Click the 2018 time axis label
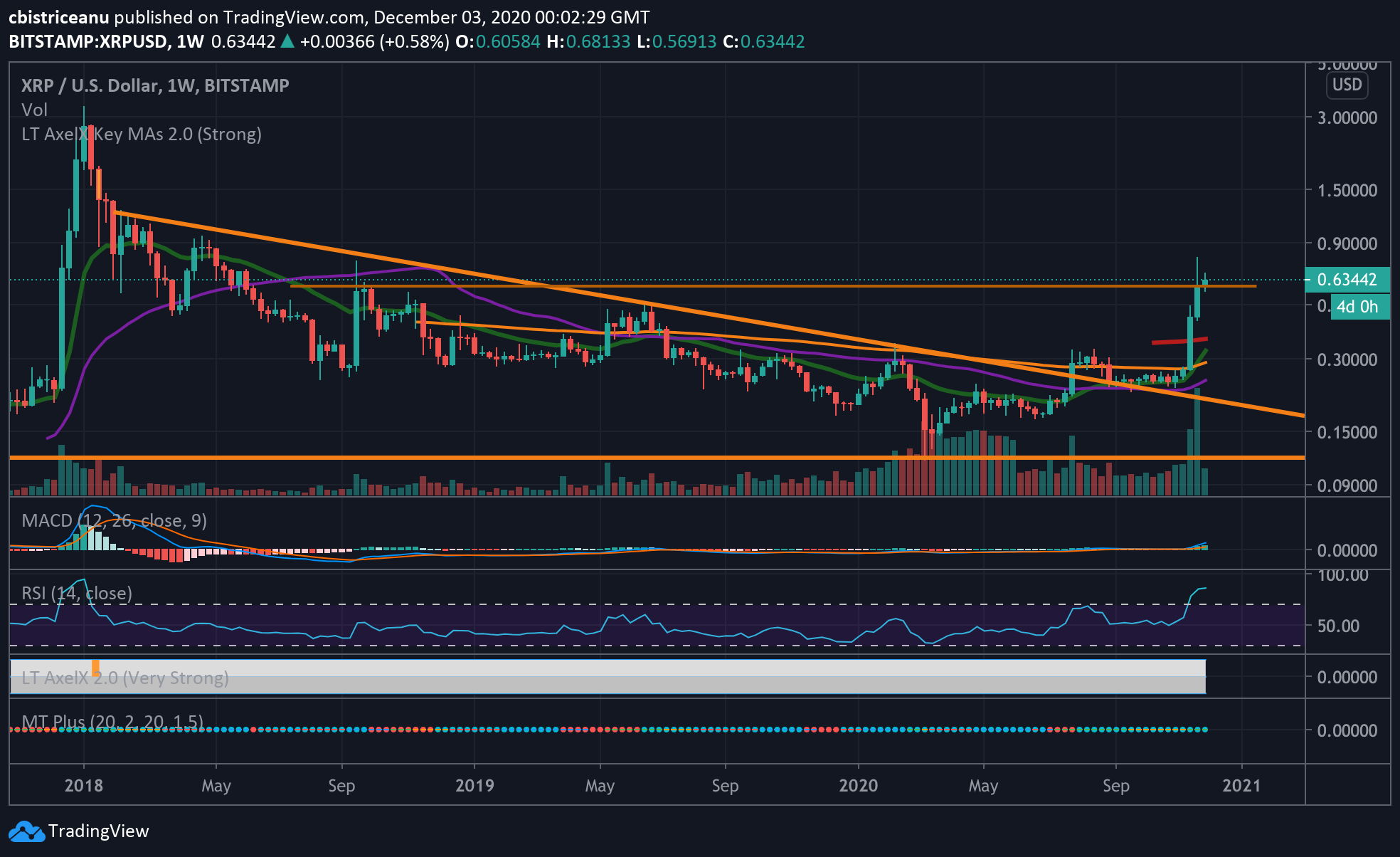1400x857 pixels. (83, 786)
